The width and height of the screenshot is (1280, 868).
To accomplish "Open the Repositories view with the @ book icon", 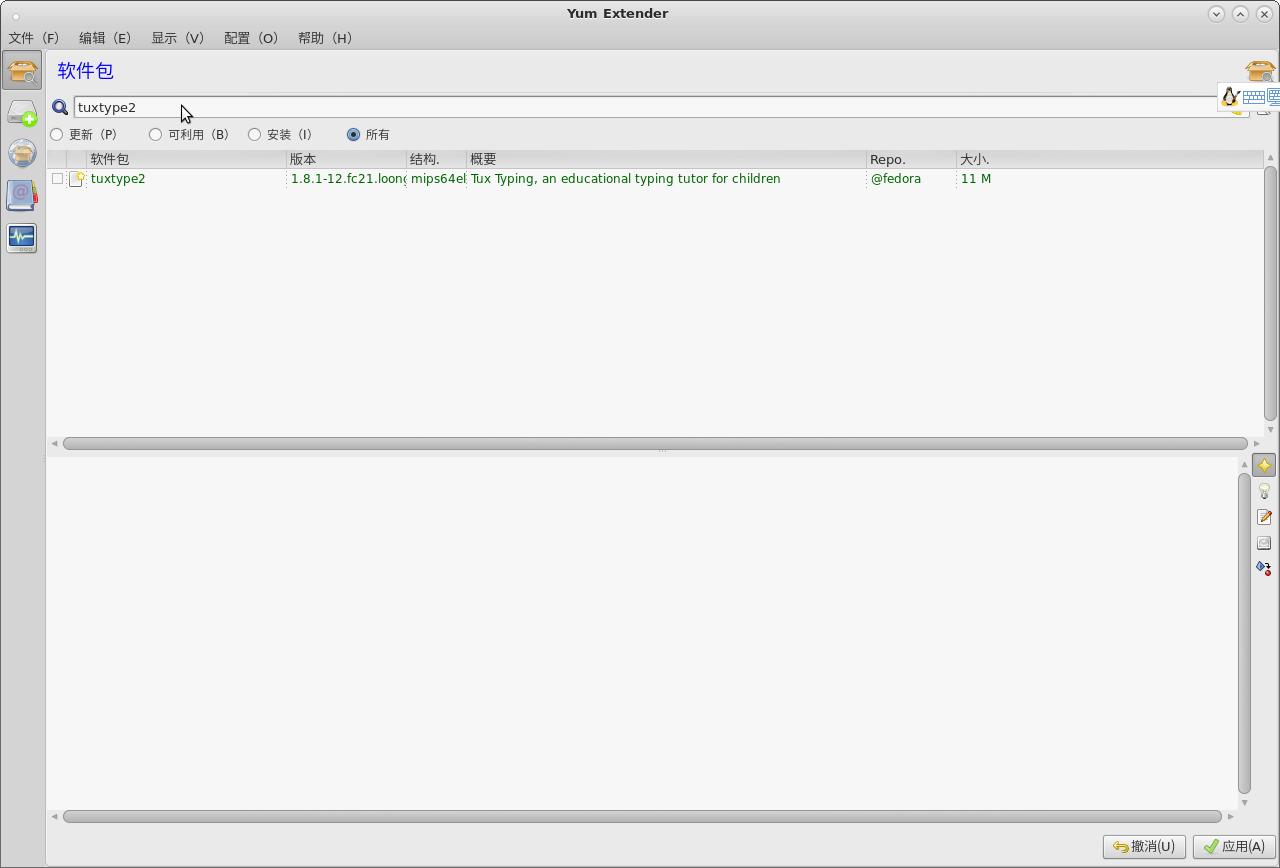I will tap(22, 195).
